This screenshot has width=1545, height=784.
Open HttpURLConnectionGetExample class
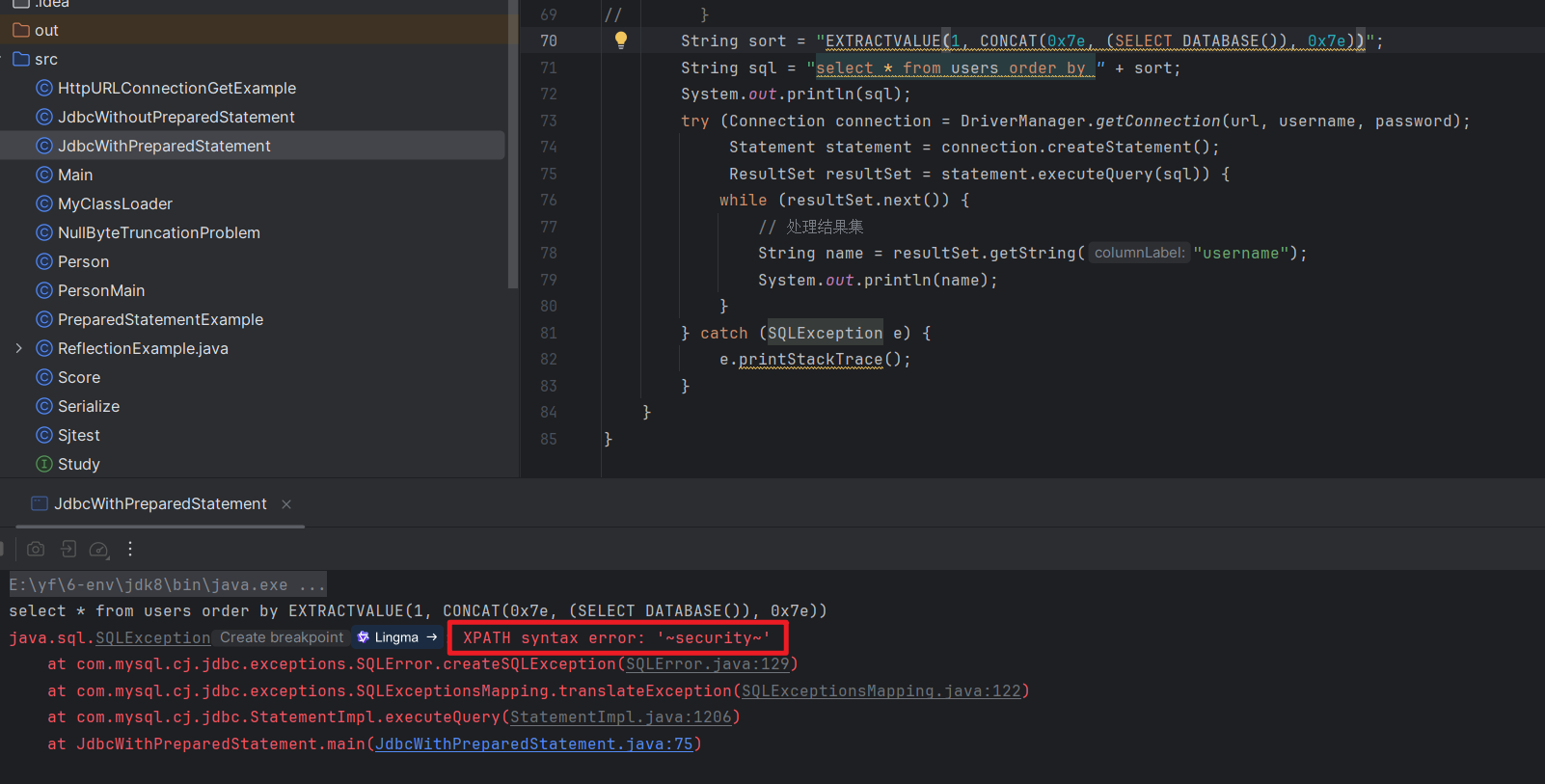(176, 88)
